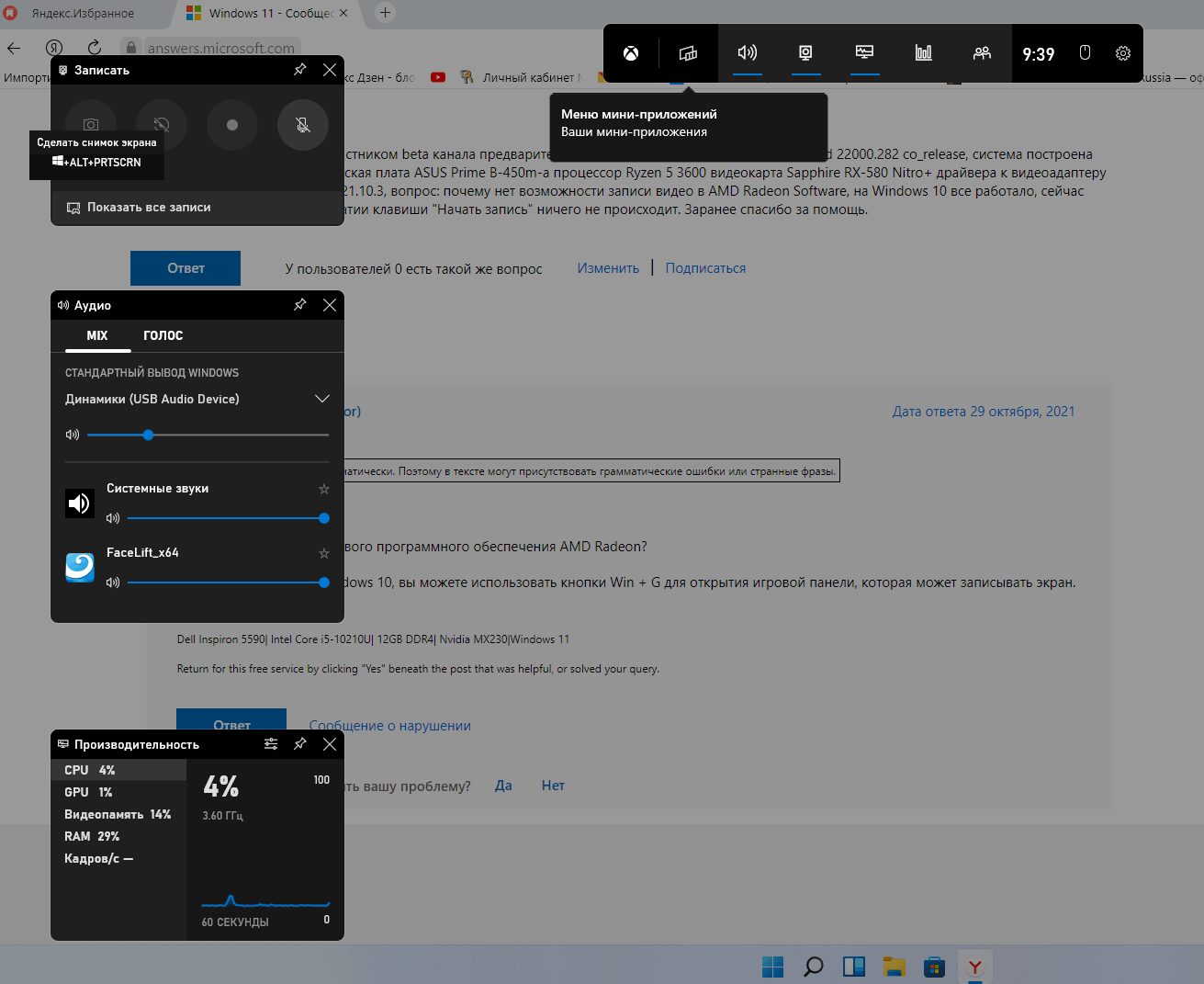Switch to the MIX tab
This screenshot has width=1204, height=984.
(x=97, y=335)
